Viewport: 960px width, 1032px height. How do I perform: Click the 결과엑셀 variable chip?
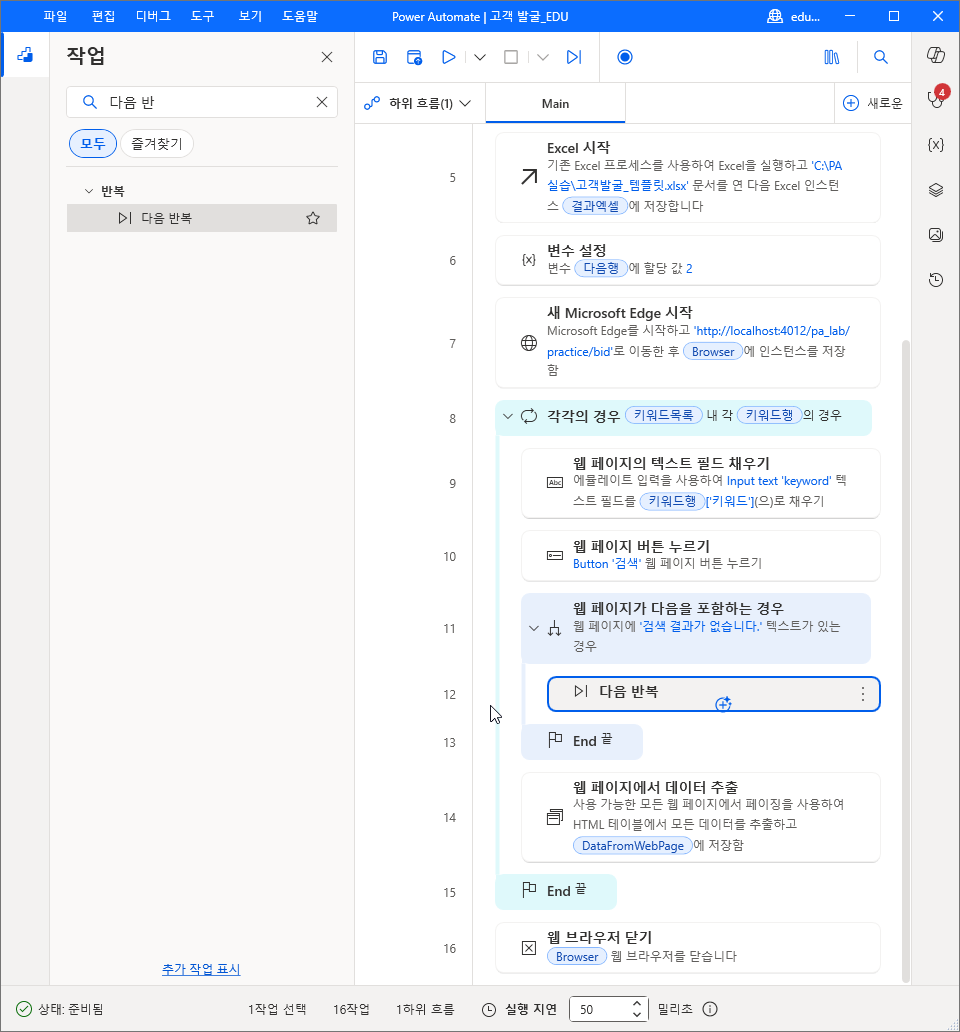tap(595, 206)
